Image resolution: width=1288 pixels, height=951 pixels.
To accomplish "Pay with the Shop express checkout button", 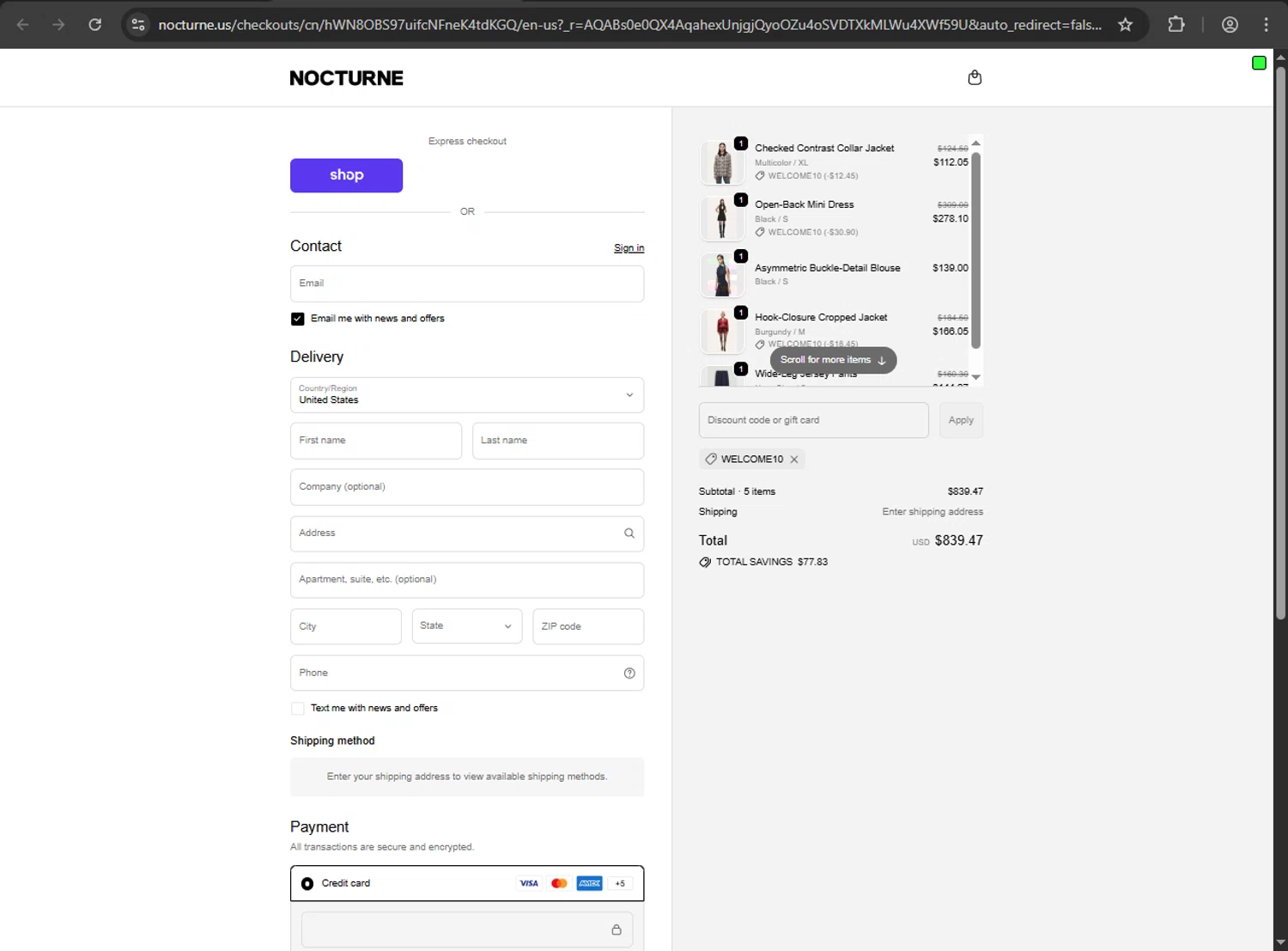I will (x=346, y=175).
